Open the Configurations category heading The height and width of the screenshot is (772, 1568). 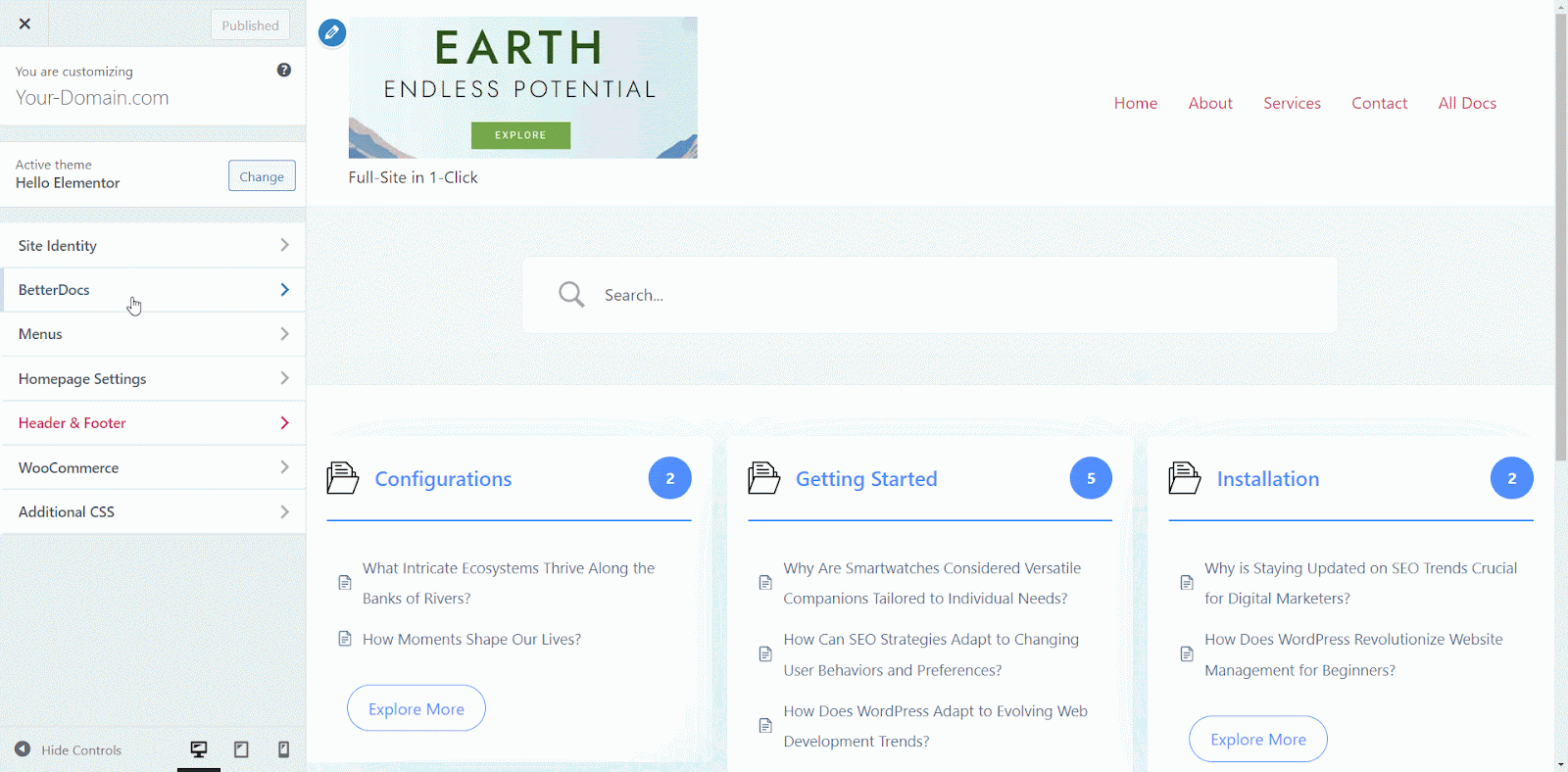click(443, 479)
